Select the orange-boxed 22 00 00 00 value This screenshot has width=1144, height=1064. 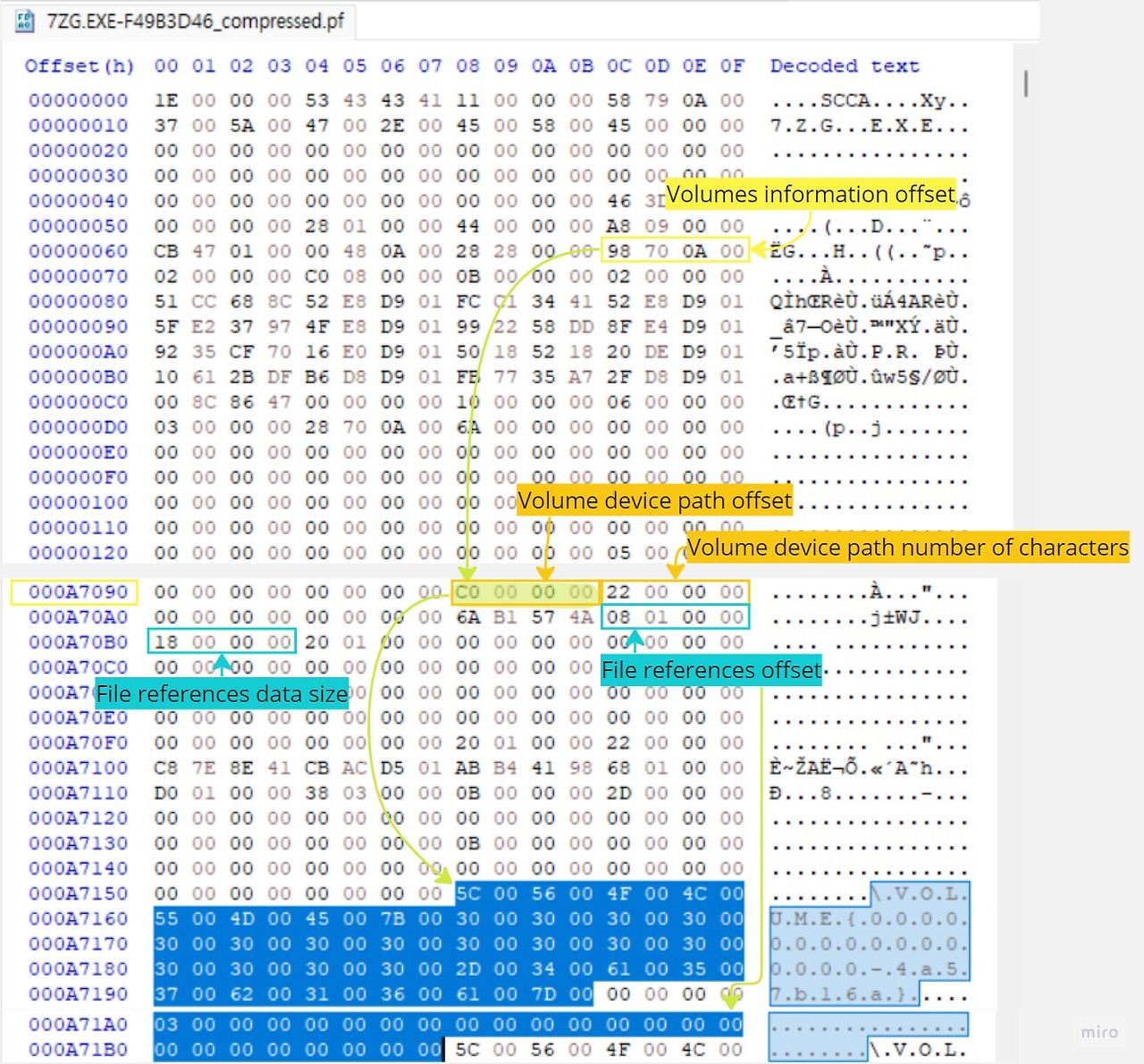676,591
